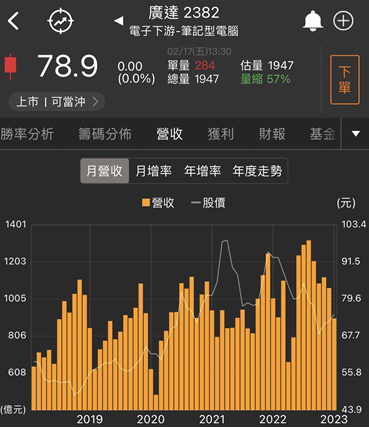Tap the 2020 axis label
Screen dimensions: 369x428
pyautogui.click(x=151, y=419)
